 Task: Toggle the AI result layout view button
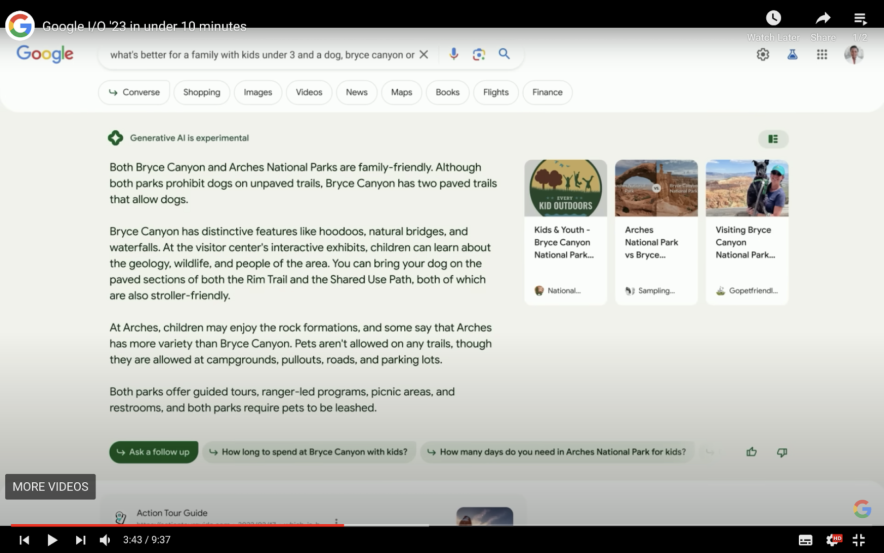click(x=773, y=139)
